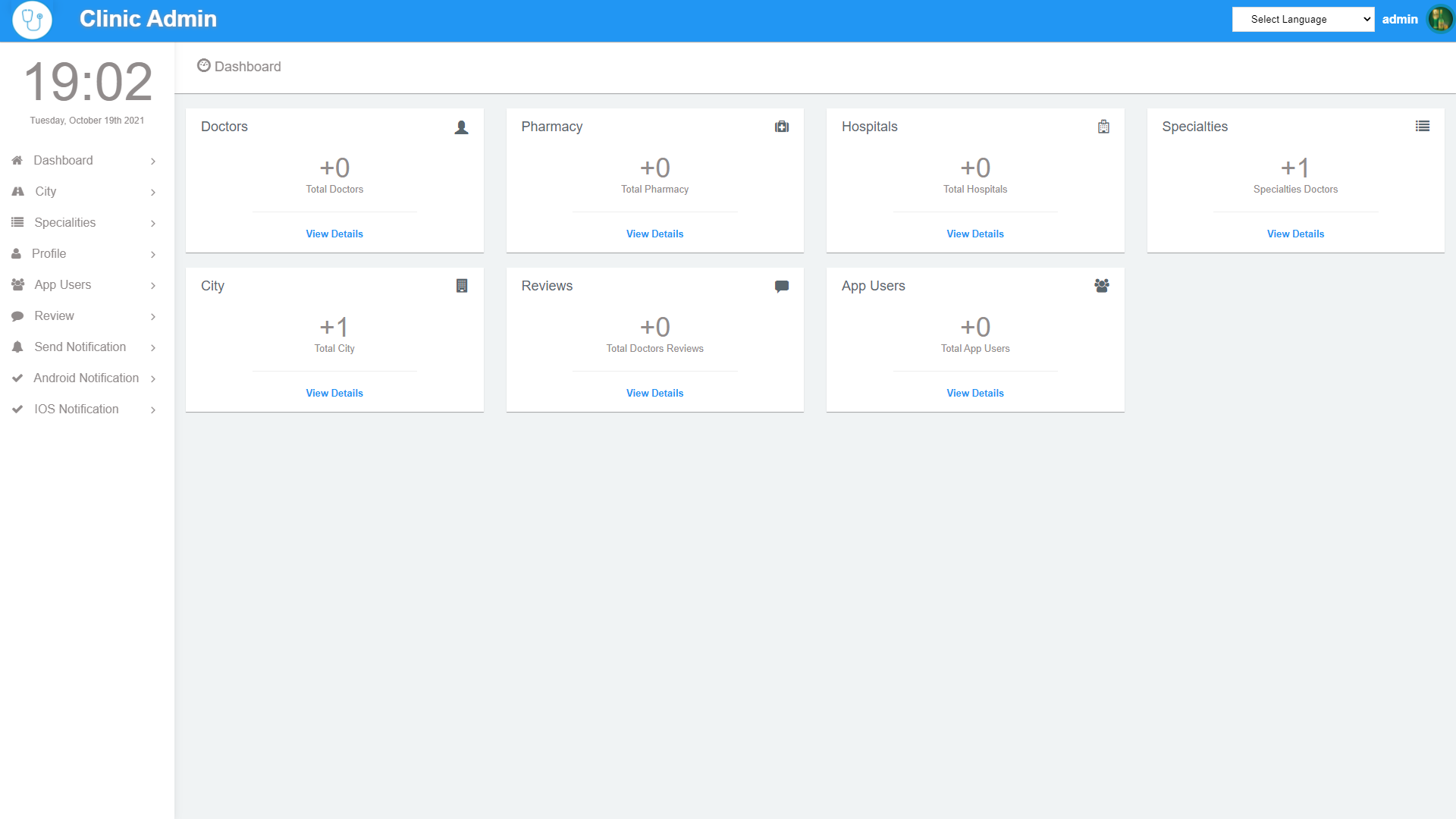Click the list icon on Specialties card
This screenshot has height=819, width=1456.
coord(1423,127)
